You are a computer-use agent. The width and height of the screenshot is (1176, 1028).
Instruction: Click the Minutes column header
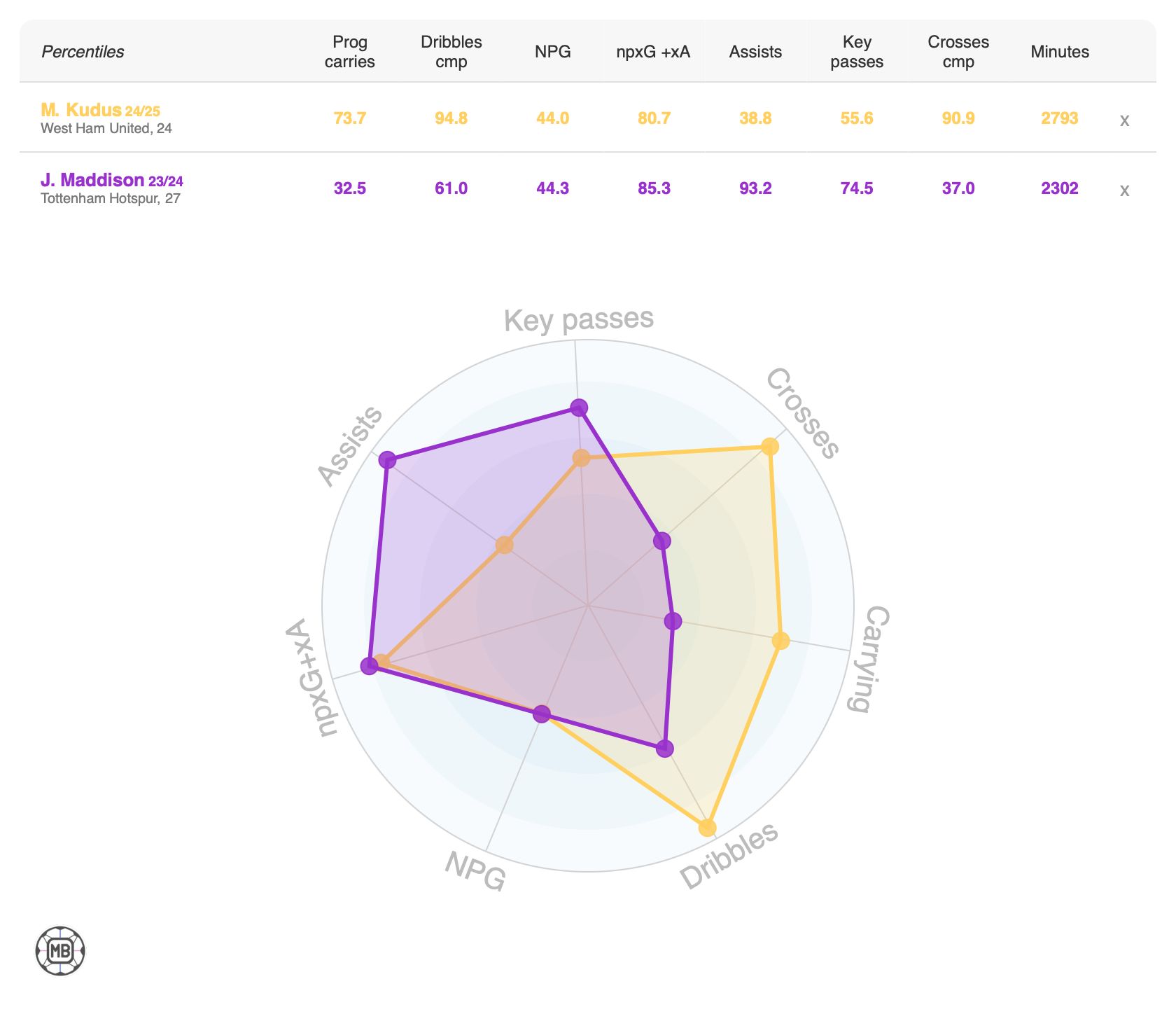[x=1060, y=52]
